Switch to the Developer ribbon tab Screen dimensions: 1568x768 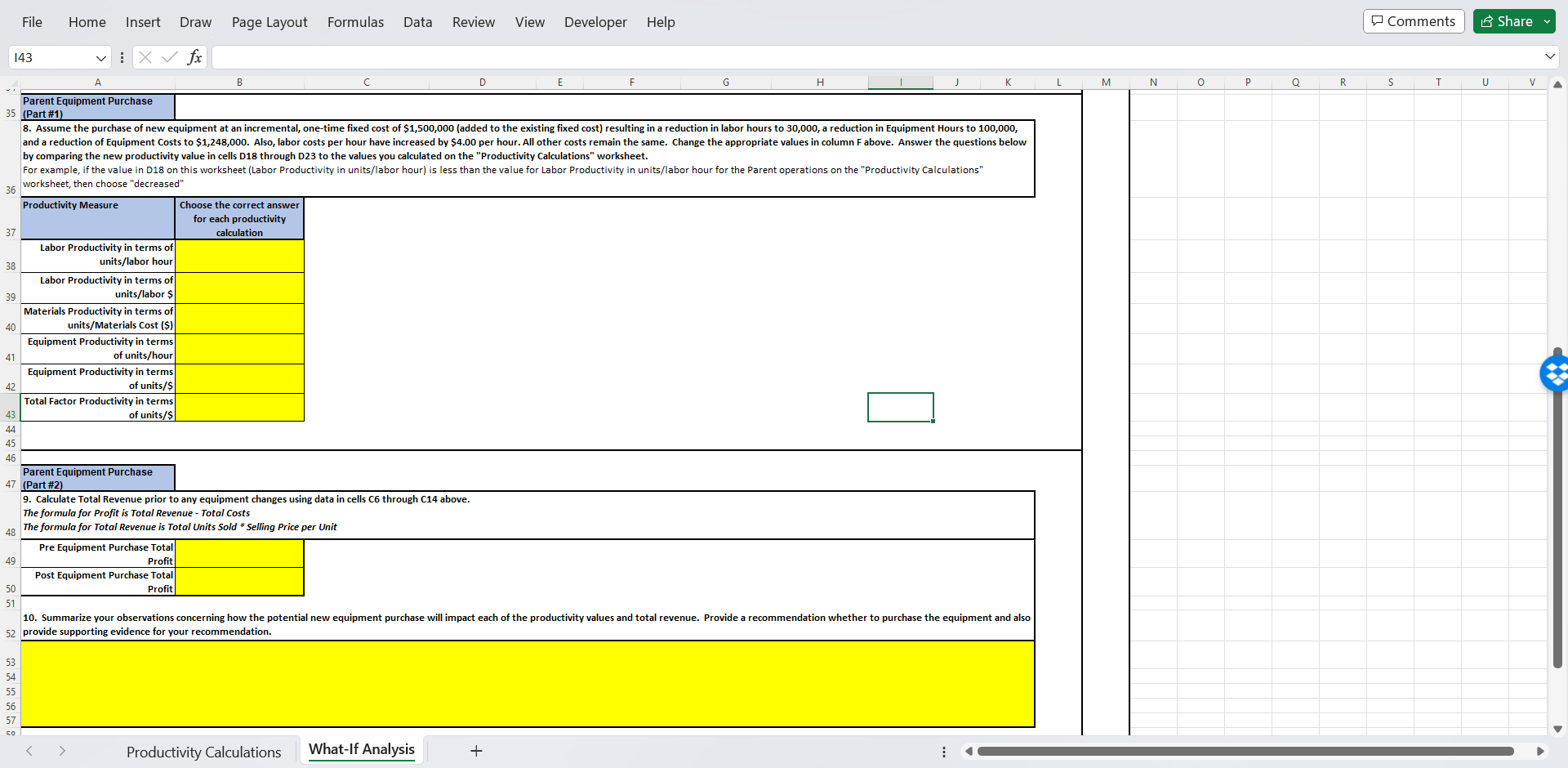595,22
